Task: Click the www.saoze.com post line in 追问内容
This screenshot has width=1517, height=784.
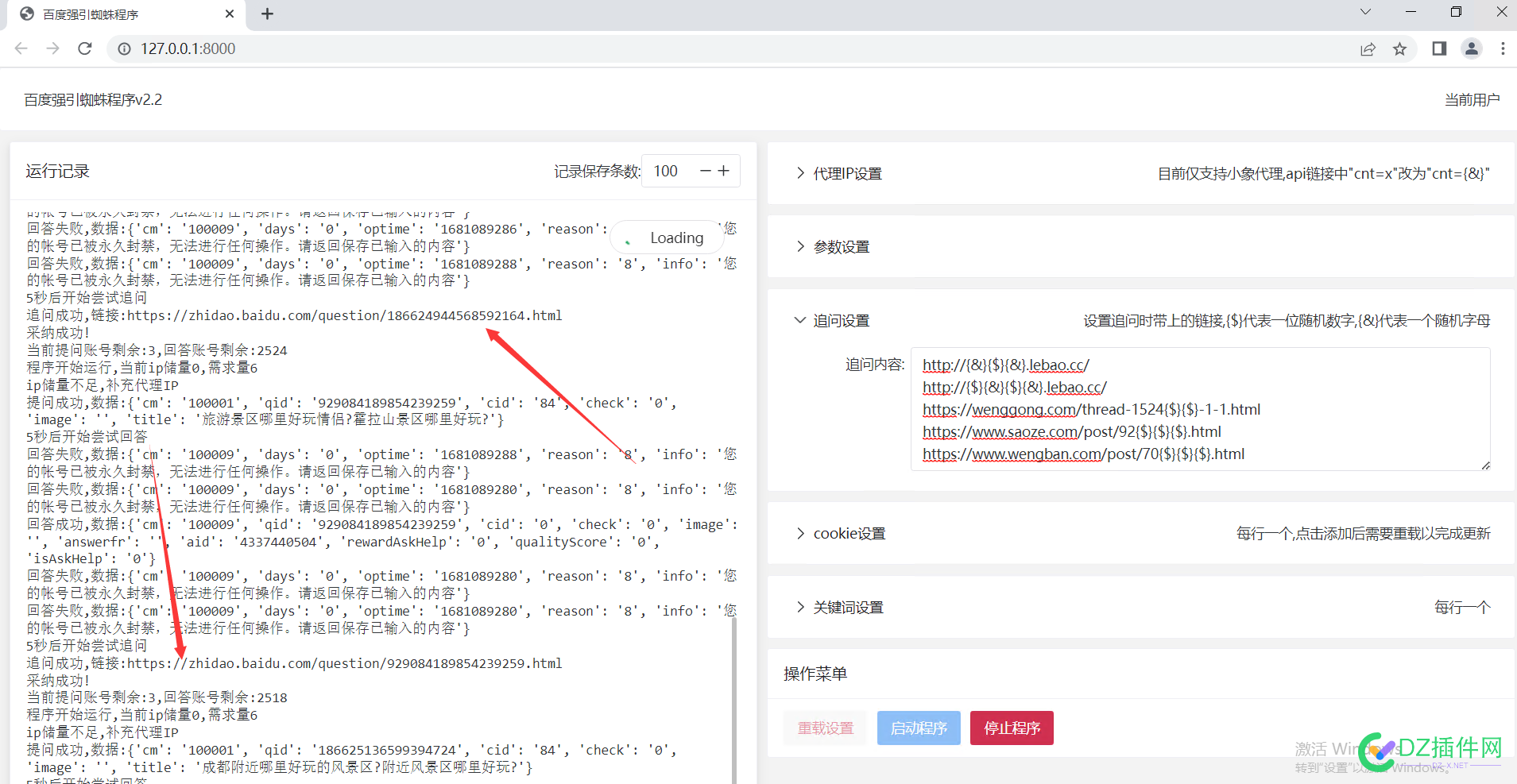Action: (x=1072, y=432)
